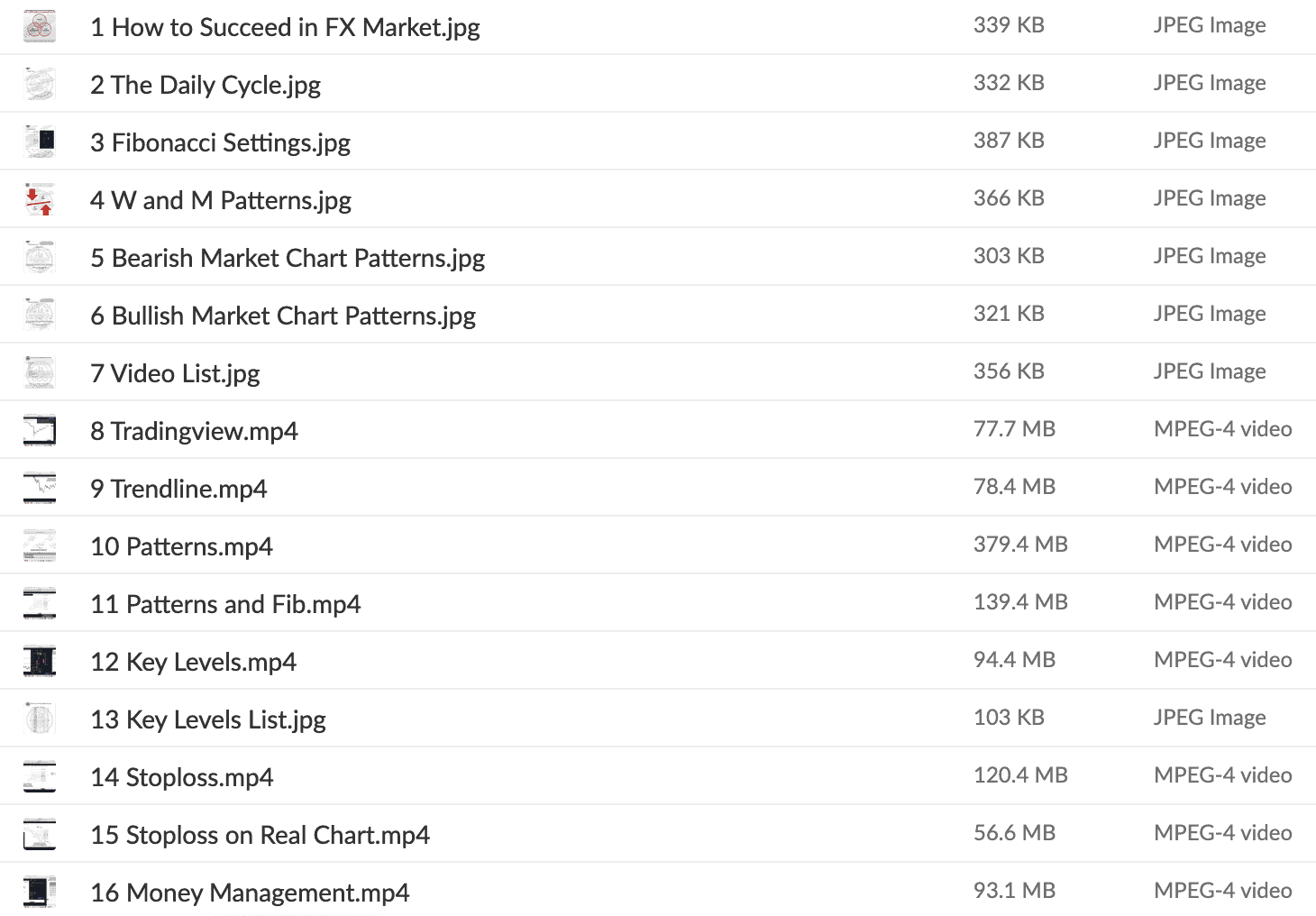Click the Key Levels List image thumbnail
The width and height of the screenshot is (1316, 916).
40,719
